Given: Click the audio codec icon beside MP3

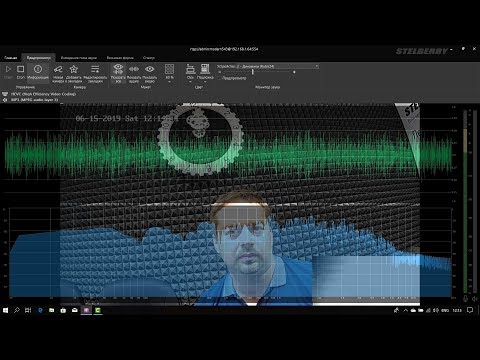Looking at the screenshot, I should (5, 100).
